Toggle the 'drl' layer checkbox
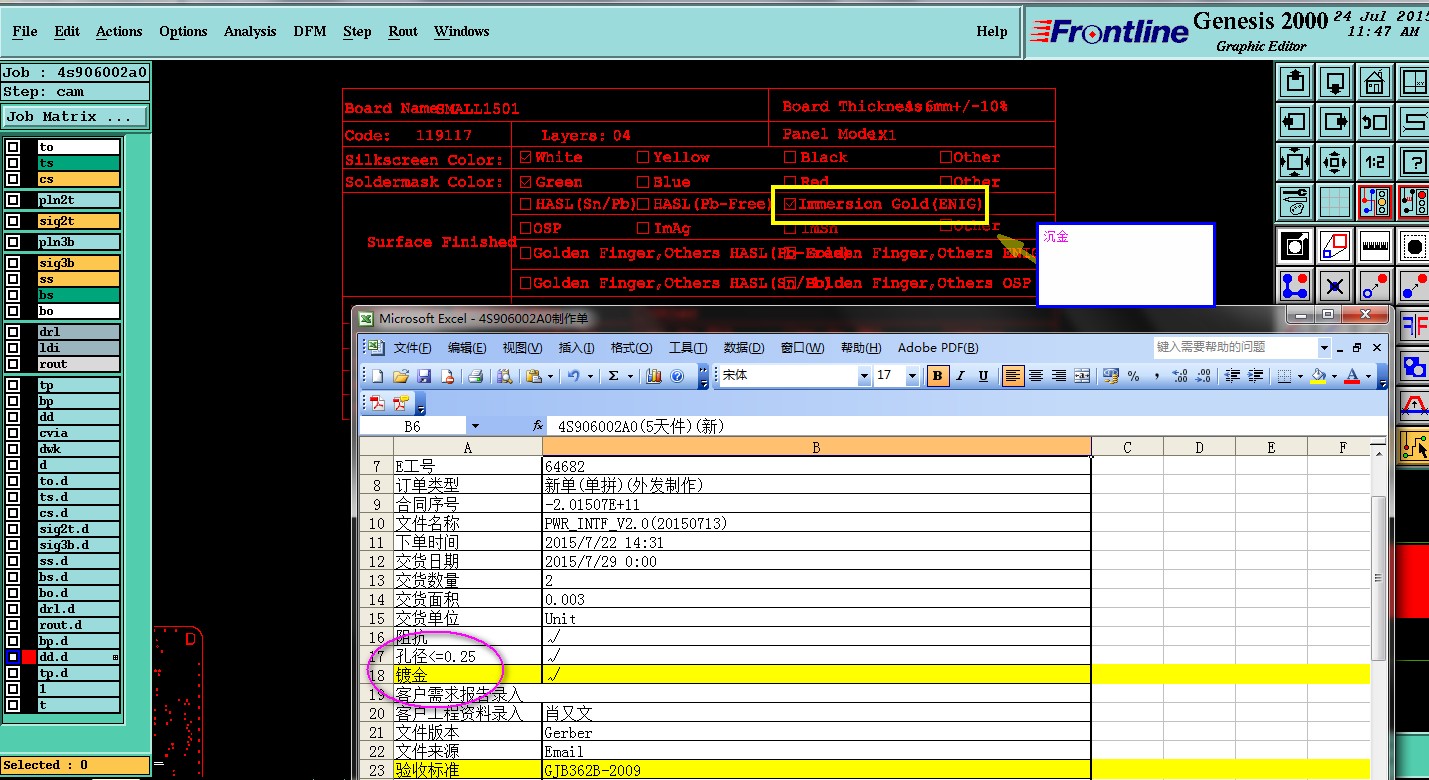Image resolution: width=1429 pixels, height=780 pixels. click(13, 332)
